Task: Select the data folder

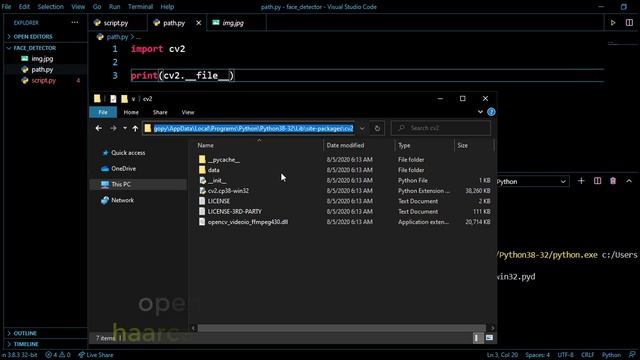Action: (x=213, y=170)
